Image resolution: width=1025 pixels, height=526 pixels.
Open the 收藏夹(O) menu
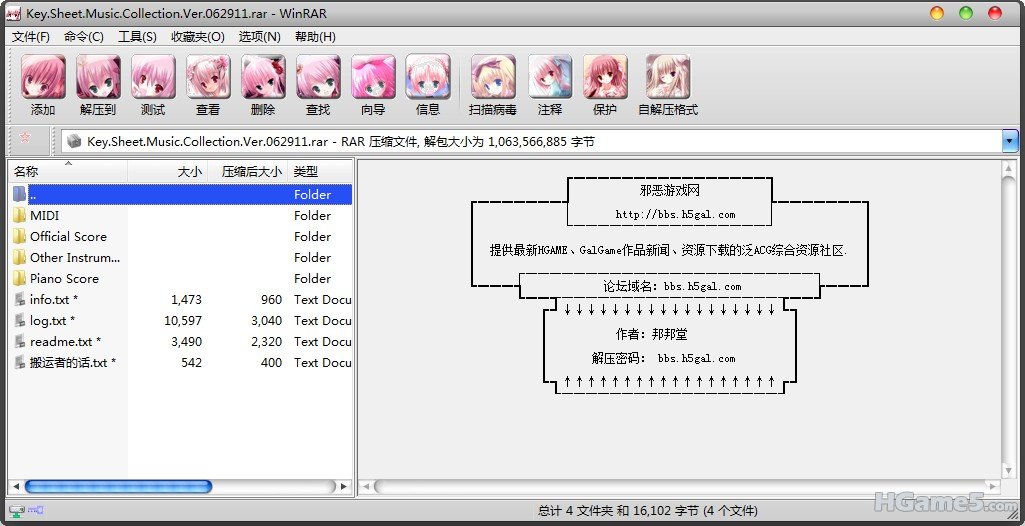pyautogui.click(x=198, y=37)
